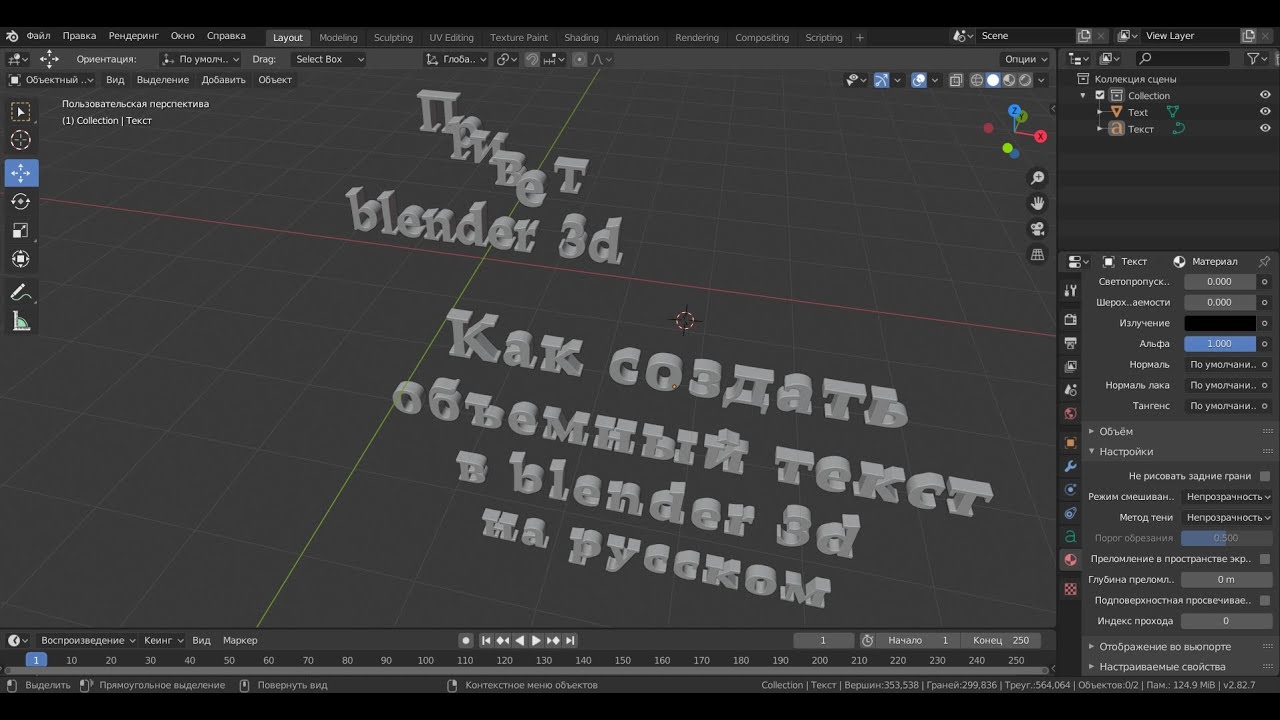Open the 'Файл' menu
Viewport: 1280px width, 720px height.
(38, 36)
